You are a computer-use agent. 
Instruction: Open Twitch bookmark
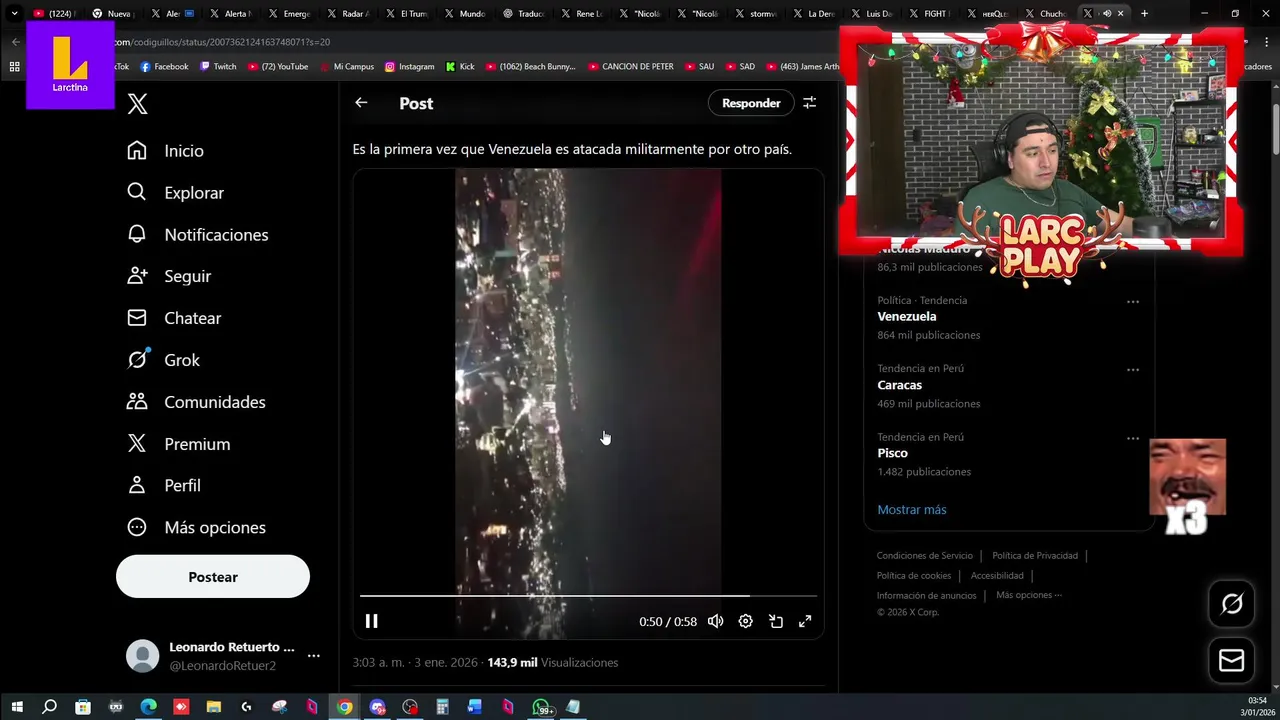(218, 66)
